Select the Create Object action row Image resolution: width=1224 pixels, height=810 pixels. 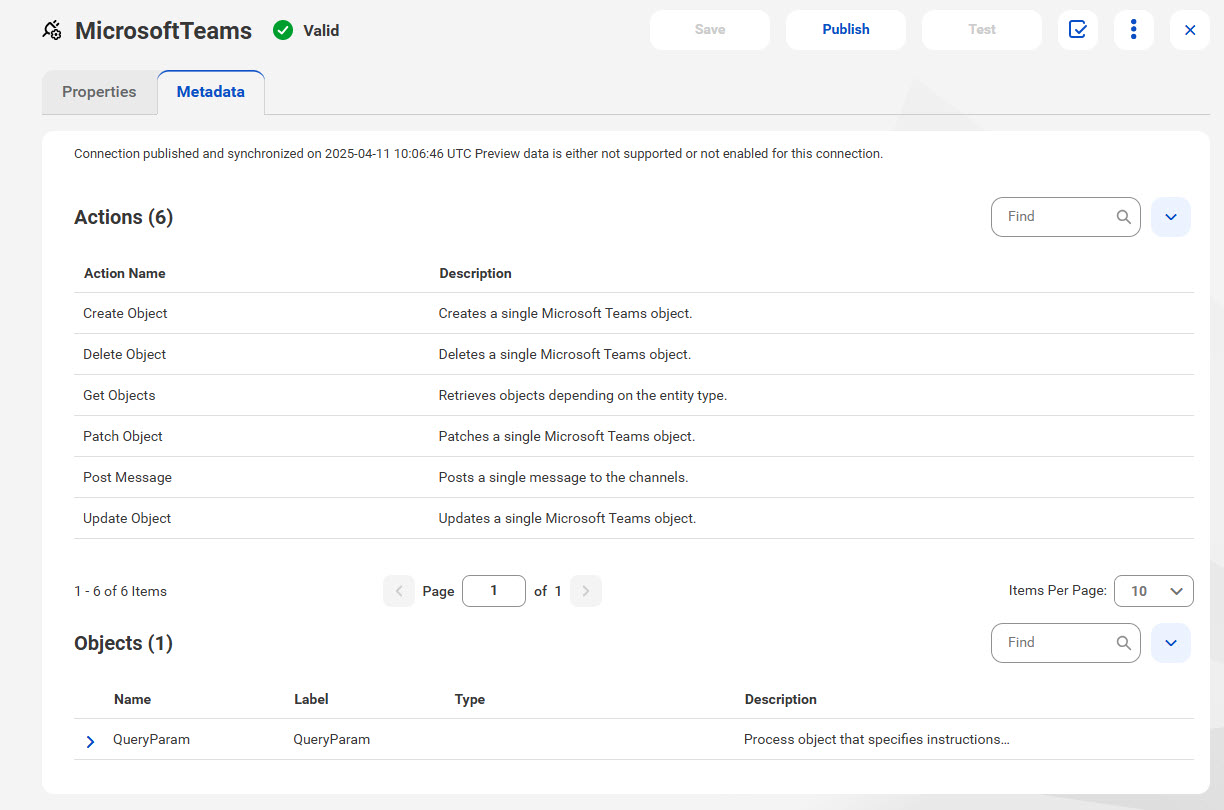(634, 313)
